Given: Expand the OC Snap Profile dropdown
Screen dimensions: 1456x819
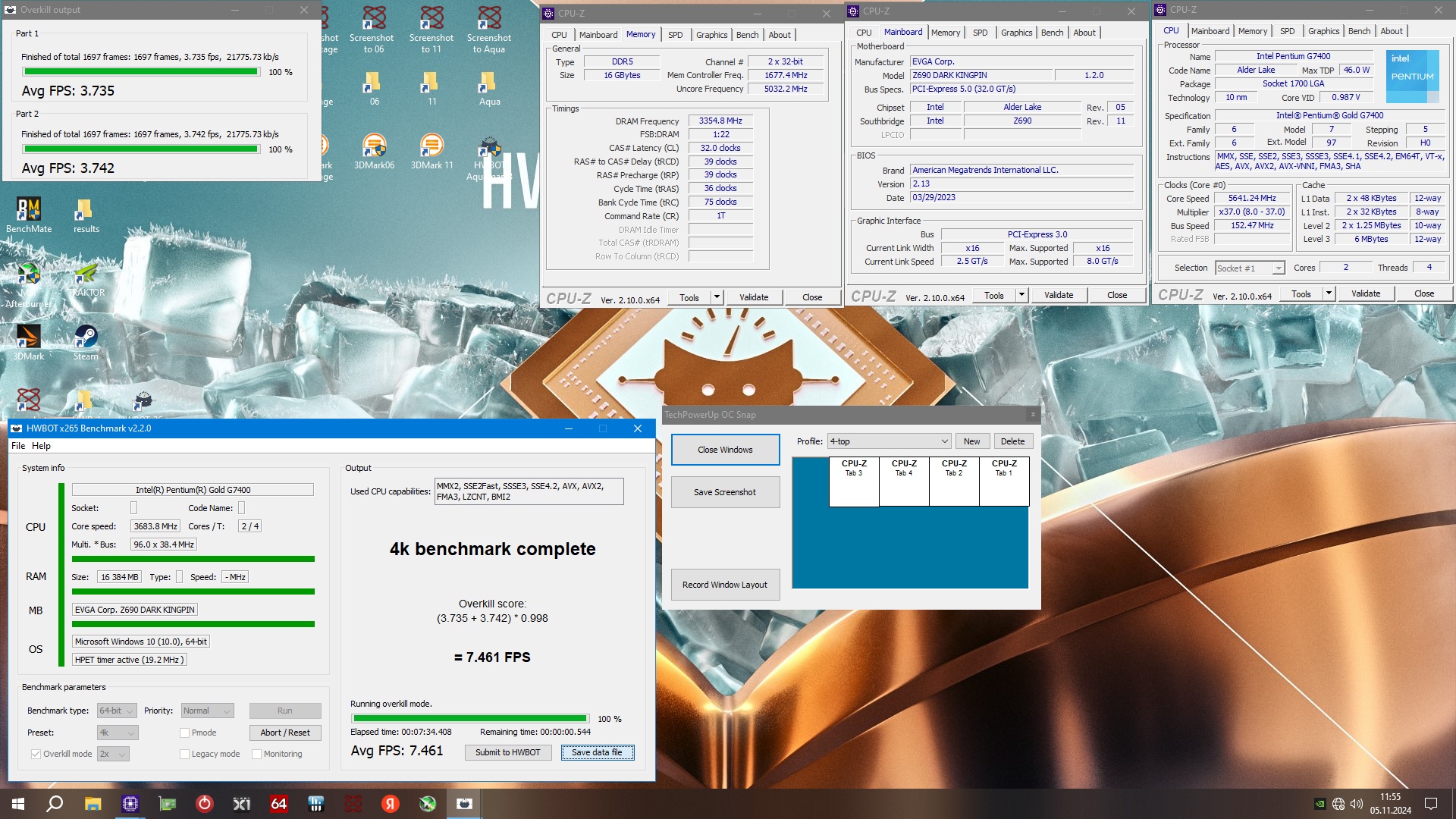Looking at the screenshot, I should click(x=889, y=441).
